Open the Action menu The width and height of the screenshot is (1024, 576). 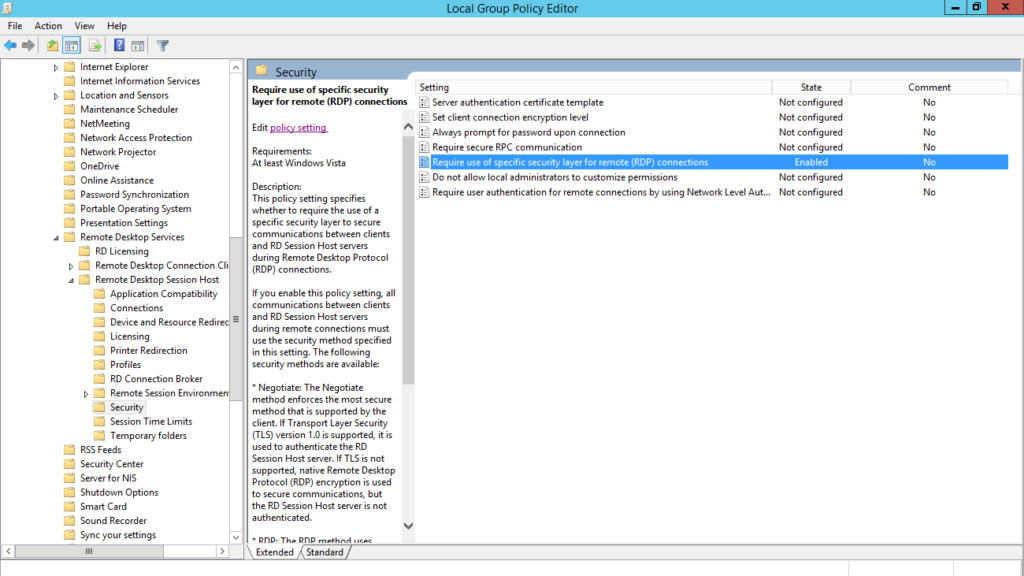click(48, 26)
